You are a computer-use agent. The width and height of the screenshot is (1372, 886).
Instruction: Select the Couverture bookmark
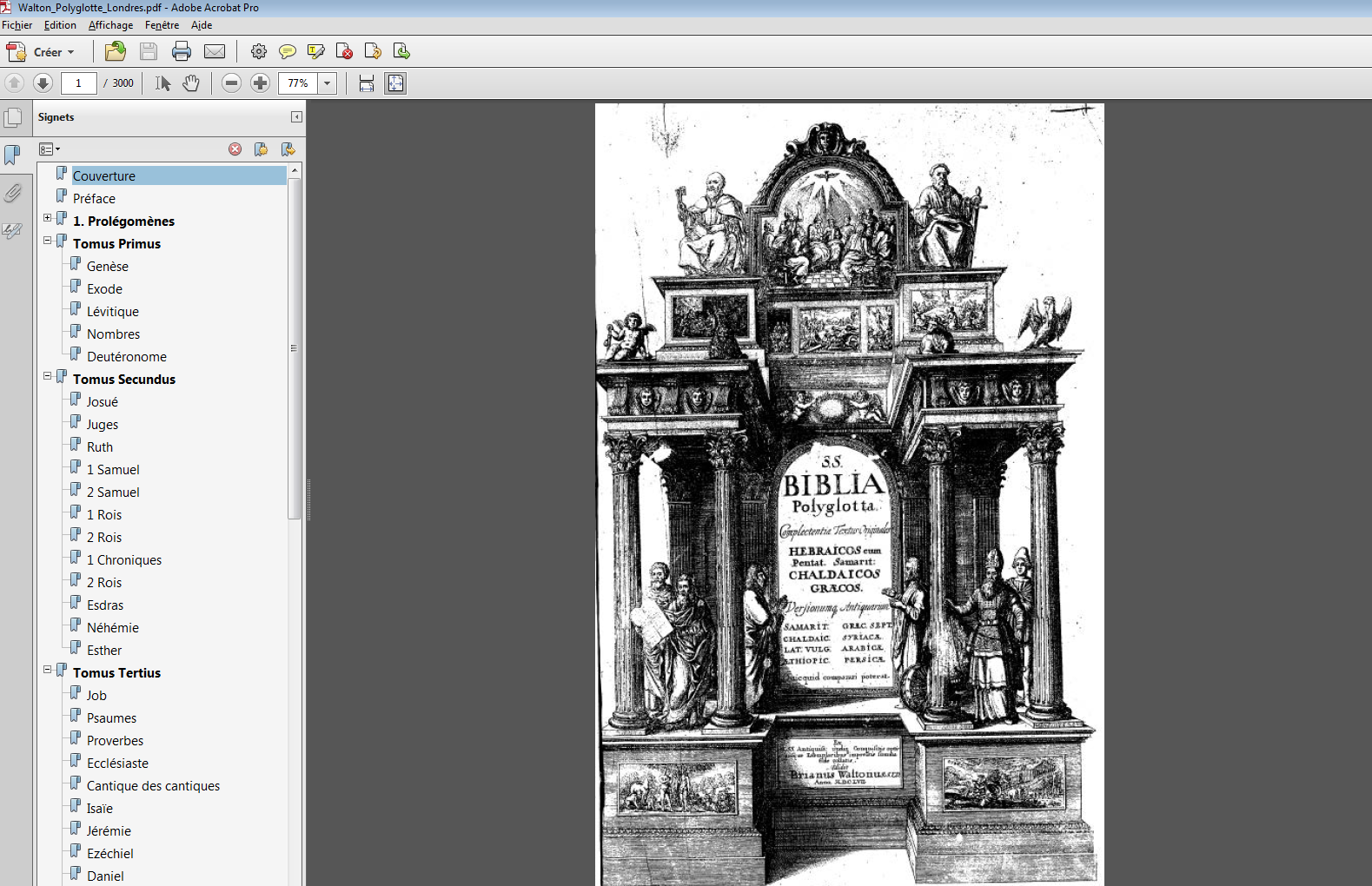click(x=104, y=175)
